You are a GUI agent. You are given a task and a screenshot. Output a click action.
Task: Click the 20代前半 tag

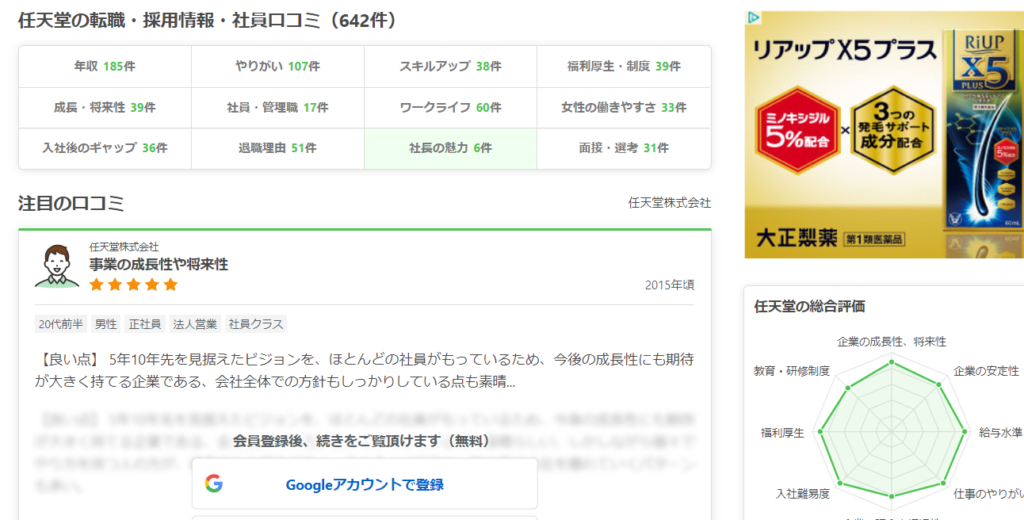coord(61,324)
